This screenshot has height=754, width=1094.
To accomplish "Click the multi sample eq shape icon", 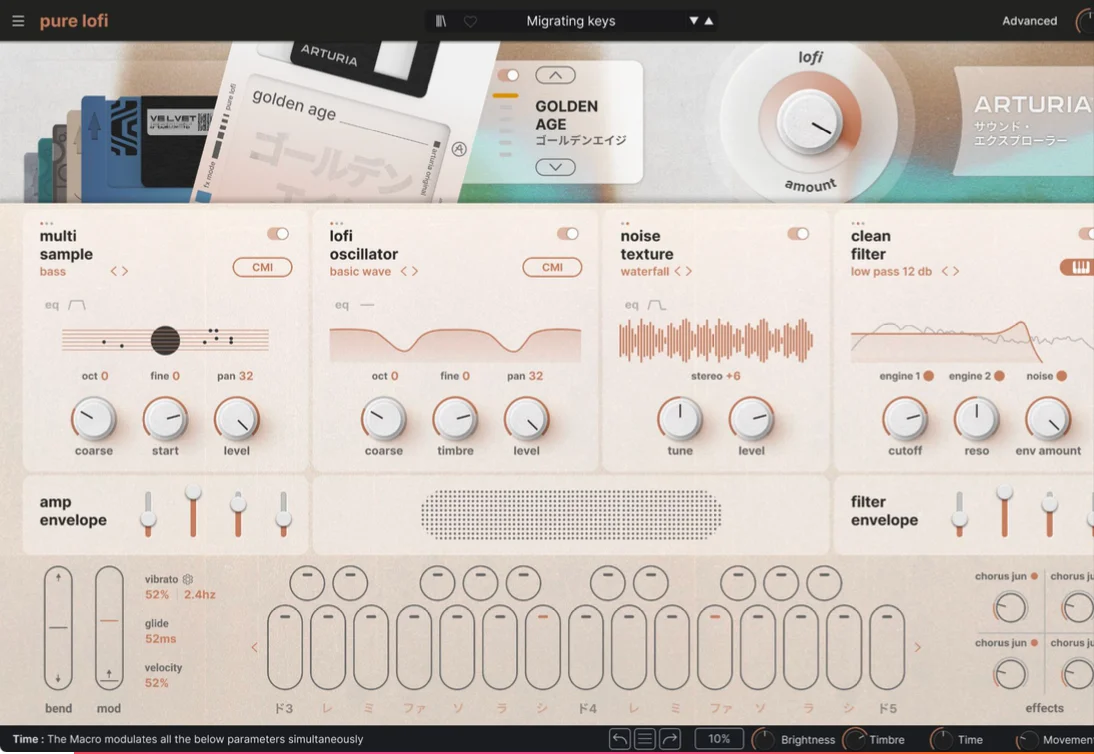I will tap(77, 305).
